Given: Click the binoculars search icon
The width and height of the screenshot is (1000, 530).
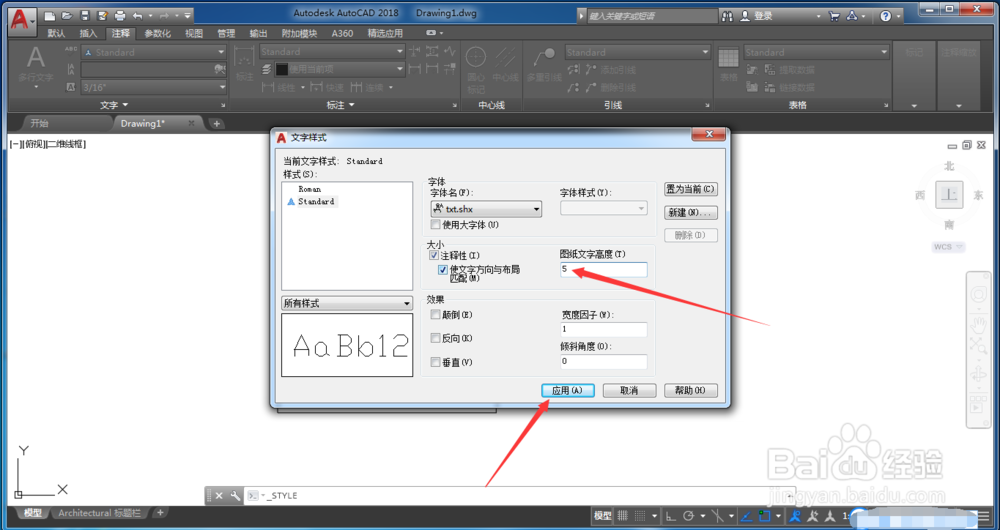Looking at the screenshot, I should [x=727, y=16].
